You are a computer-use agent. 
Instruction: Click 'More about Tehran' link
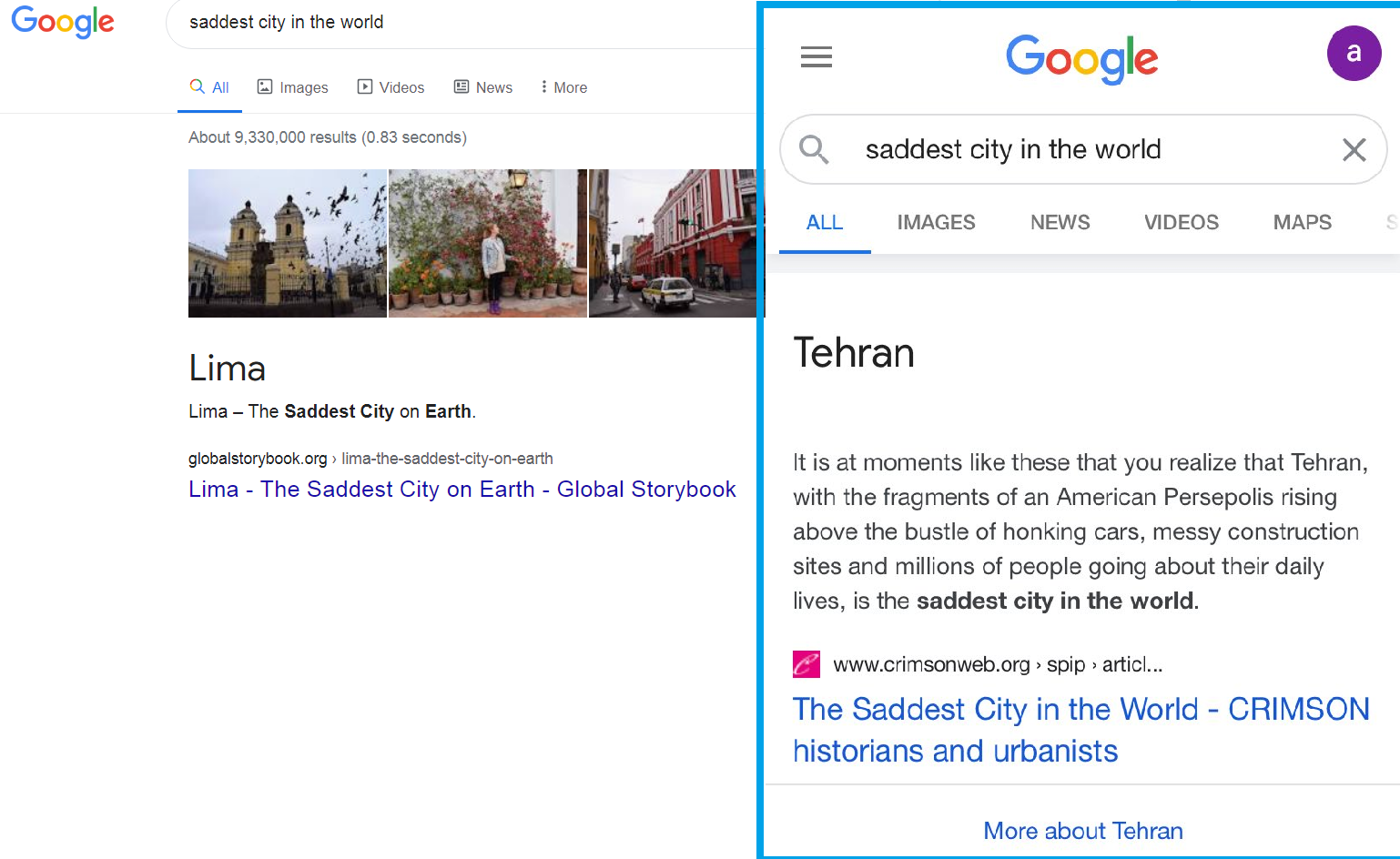tap(1083, 831)
